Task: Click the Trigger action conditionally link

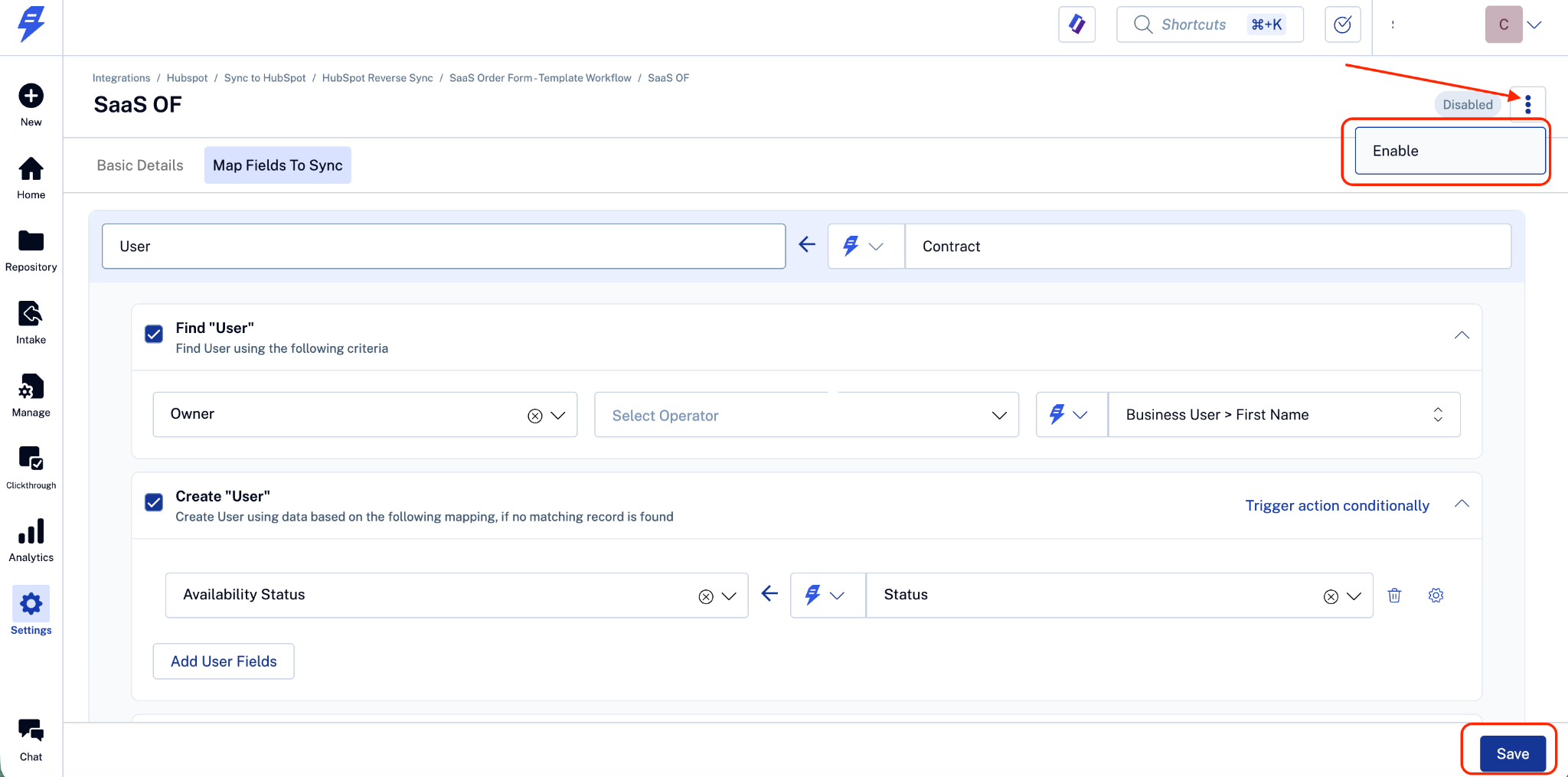Action: (x=1337, y=505)
